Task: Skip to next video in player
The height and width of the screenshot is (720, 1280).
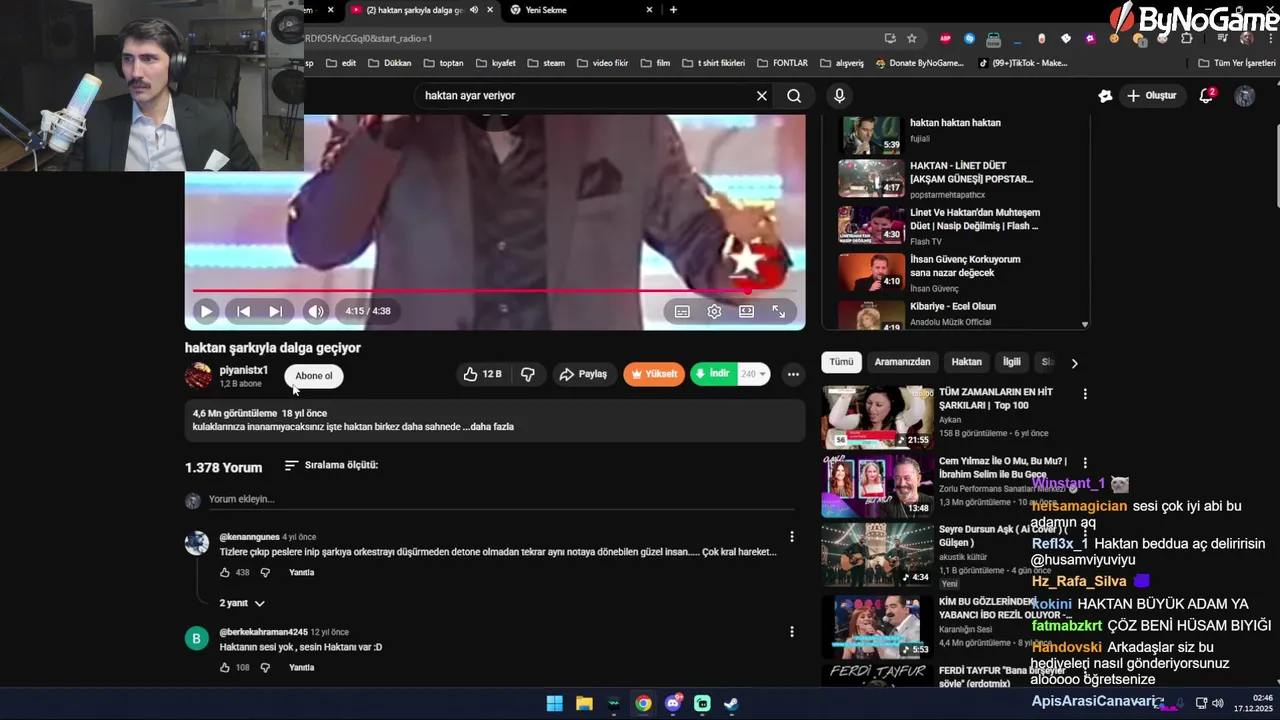Action: [x=275, y=311]
